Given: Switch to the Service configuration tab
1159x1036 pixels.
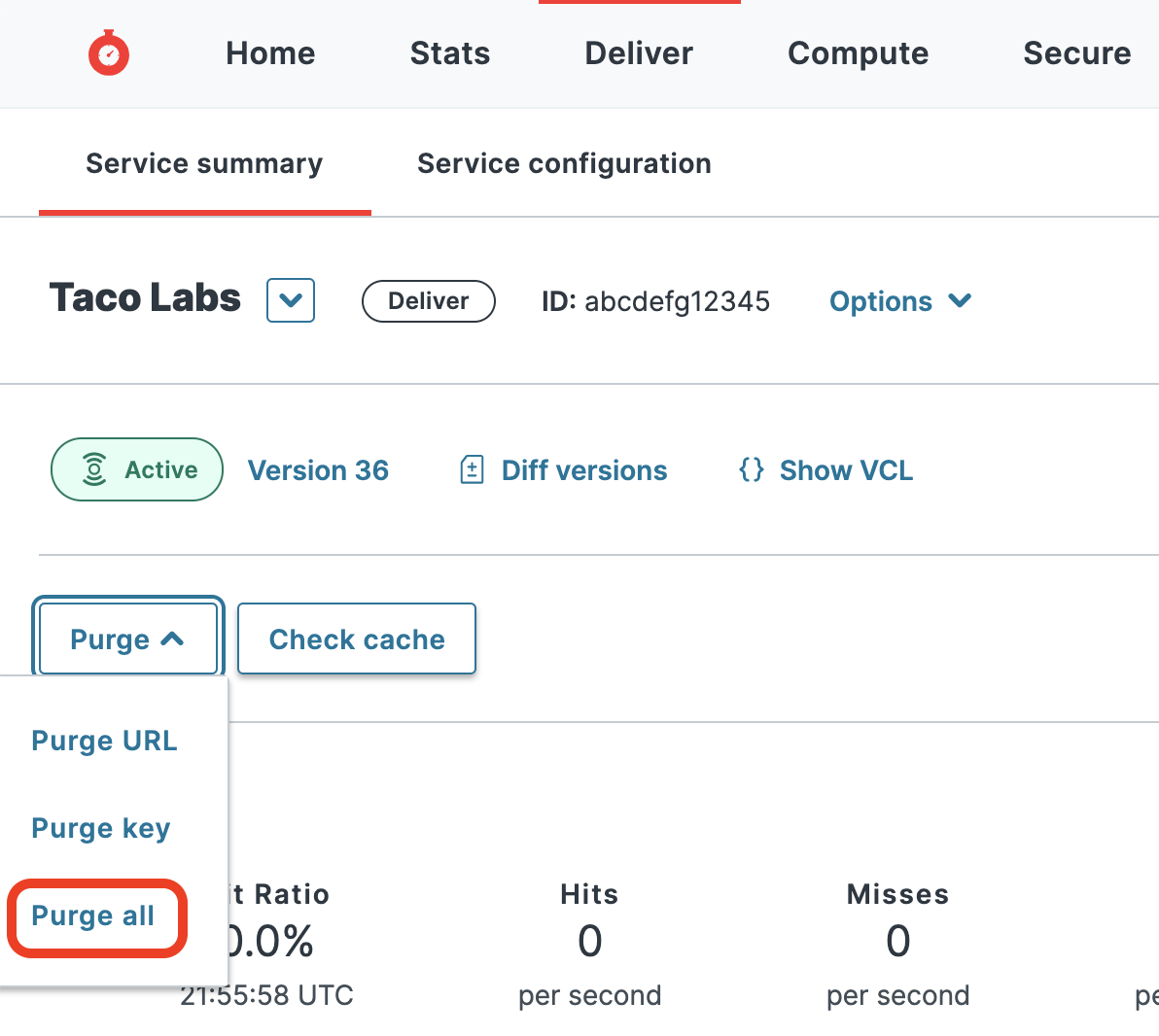Looking at the screenshot, I should 564,163.
